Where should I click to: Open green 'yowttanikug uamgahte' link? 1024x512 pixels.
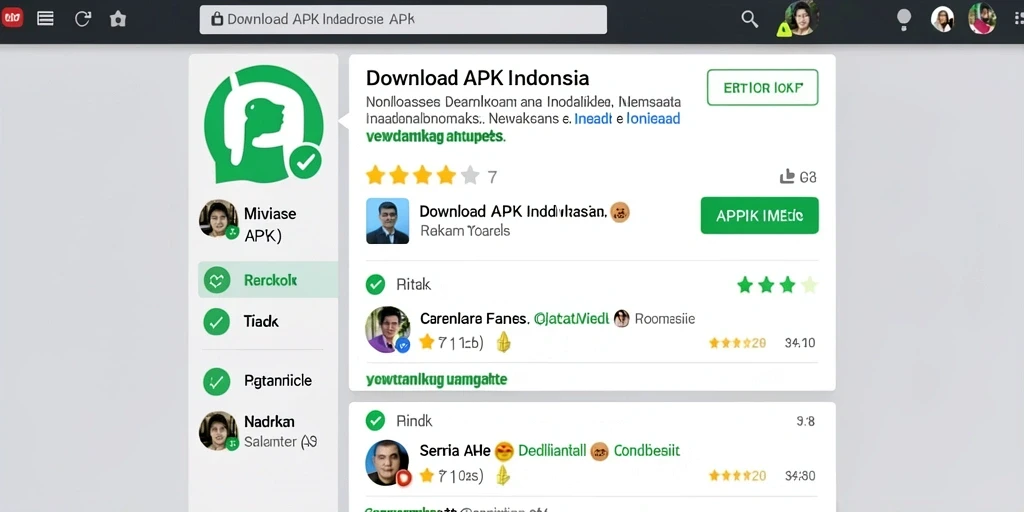click(436, 379)
